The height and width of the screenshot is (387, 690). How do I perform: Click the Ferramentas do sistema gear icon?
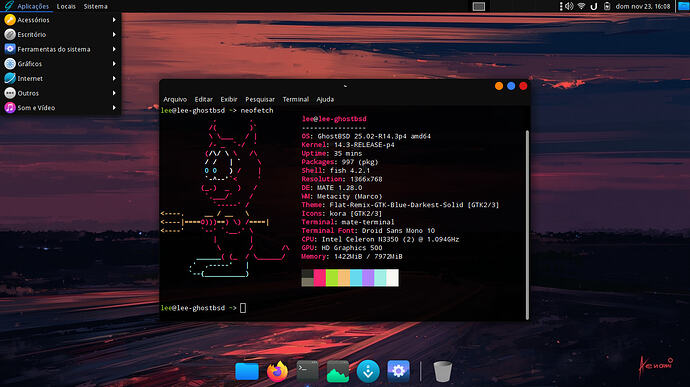pyautogui.click(x=10, y=49)
